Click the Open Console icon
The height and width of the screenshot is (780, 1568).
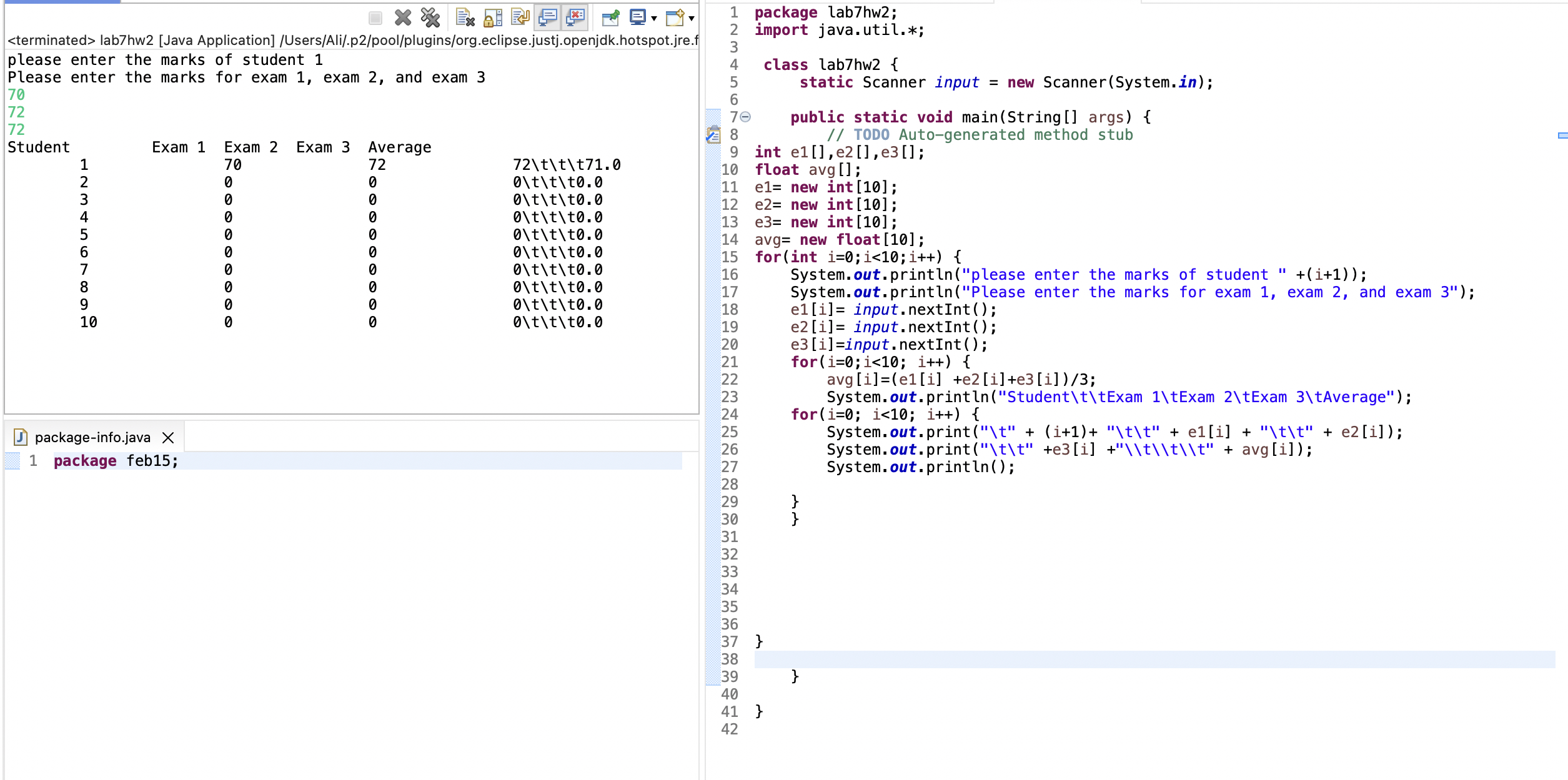675,18
